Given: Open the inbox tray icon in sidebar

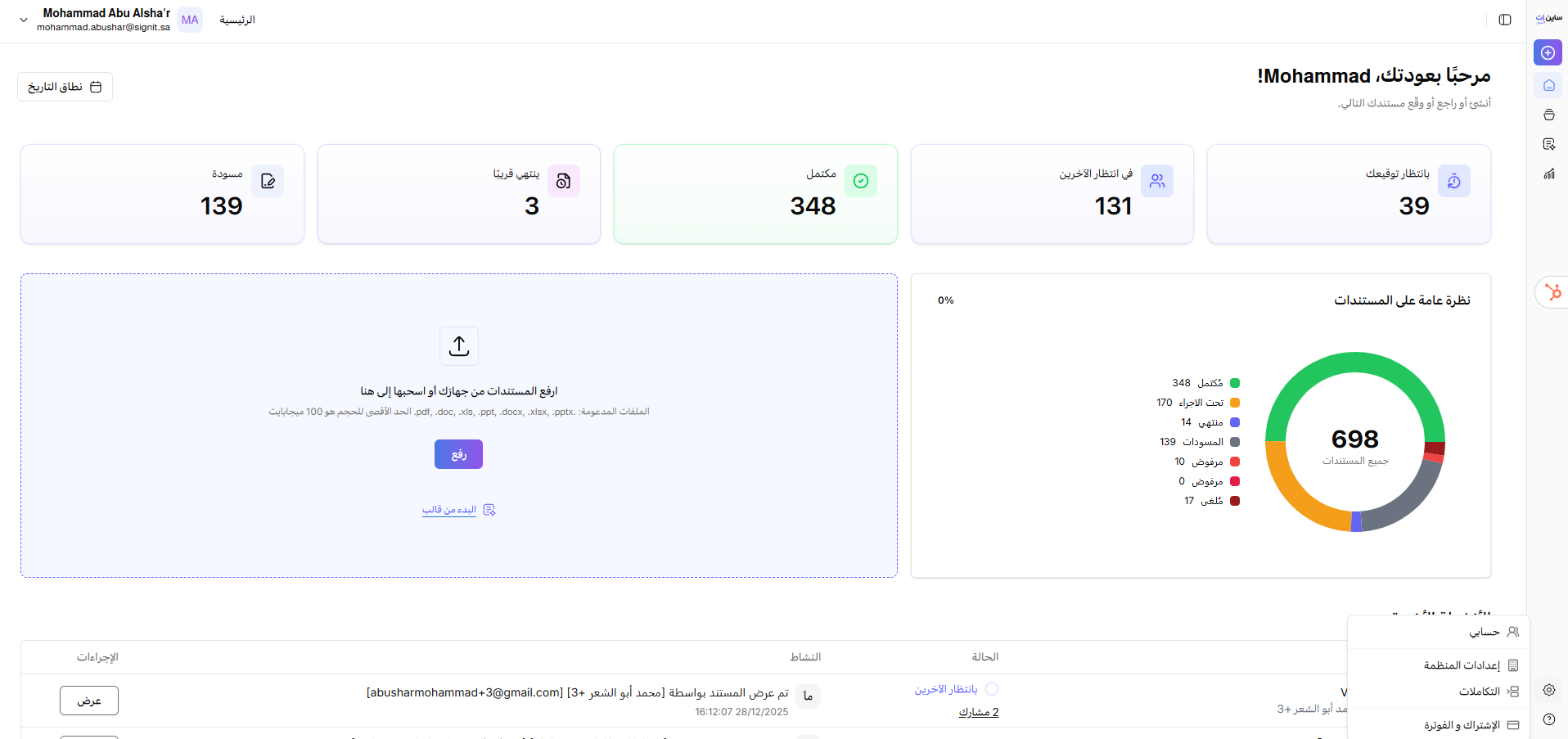Looking at the screenshot, I should (x=1548, y=115).
